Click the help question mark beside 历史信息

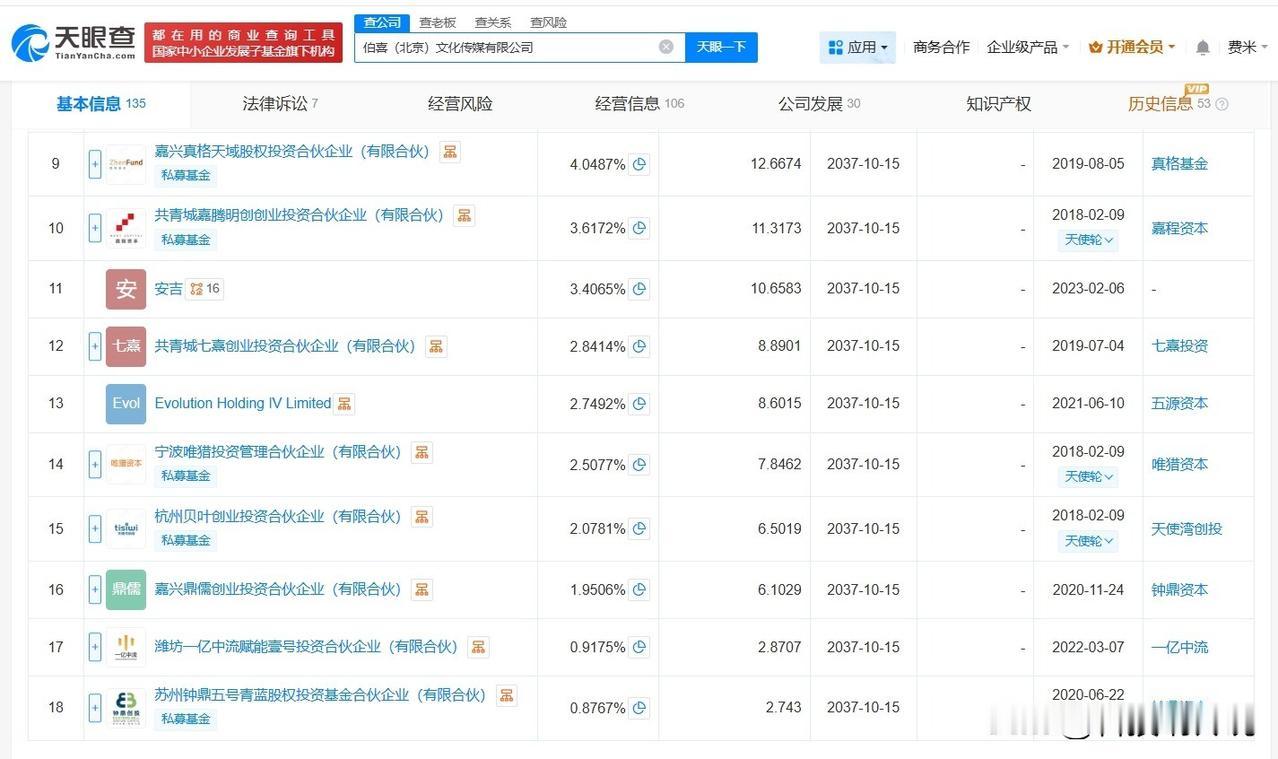tap(1221, 104)
